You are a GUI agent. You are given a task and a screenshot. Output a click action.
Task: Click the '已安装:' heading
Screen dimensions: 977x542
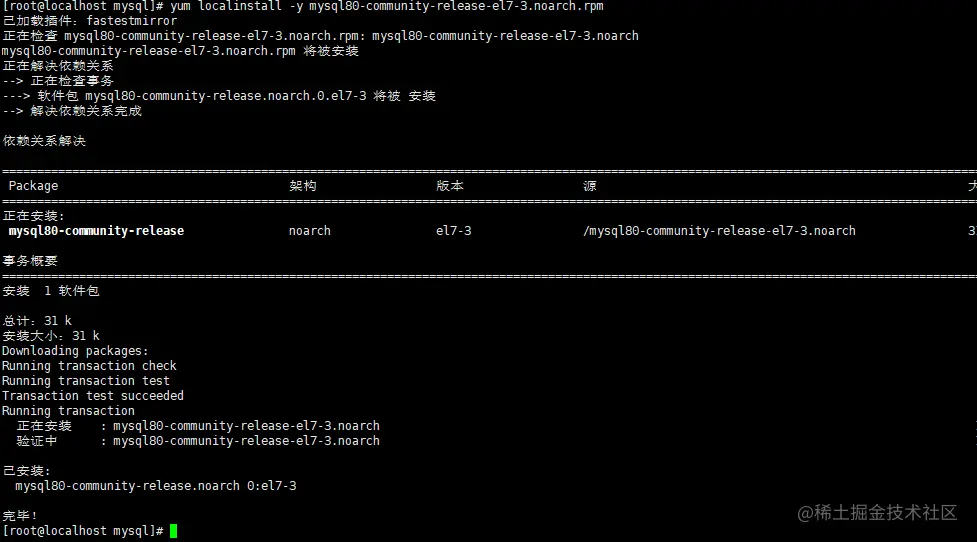[26, 471]
